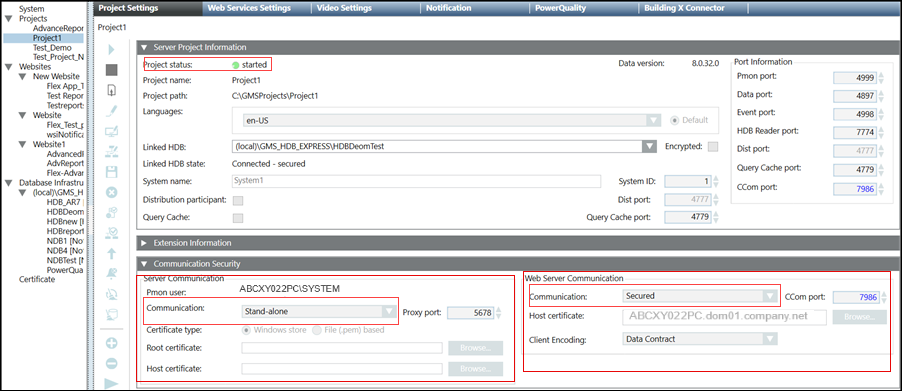Screen dimensions: 902x391
Task: Click the toolbar icon just above the up arrow
Action: 112,233
